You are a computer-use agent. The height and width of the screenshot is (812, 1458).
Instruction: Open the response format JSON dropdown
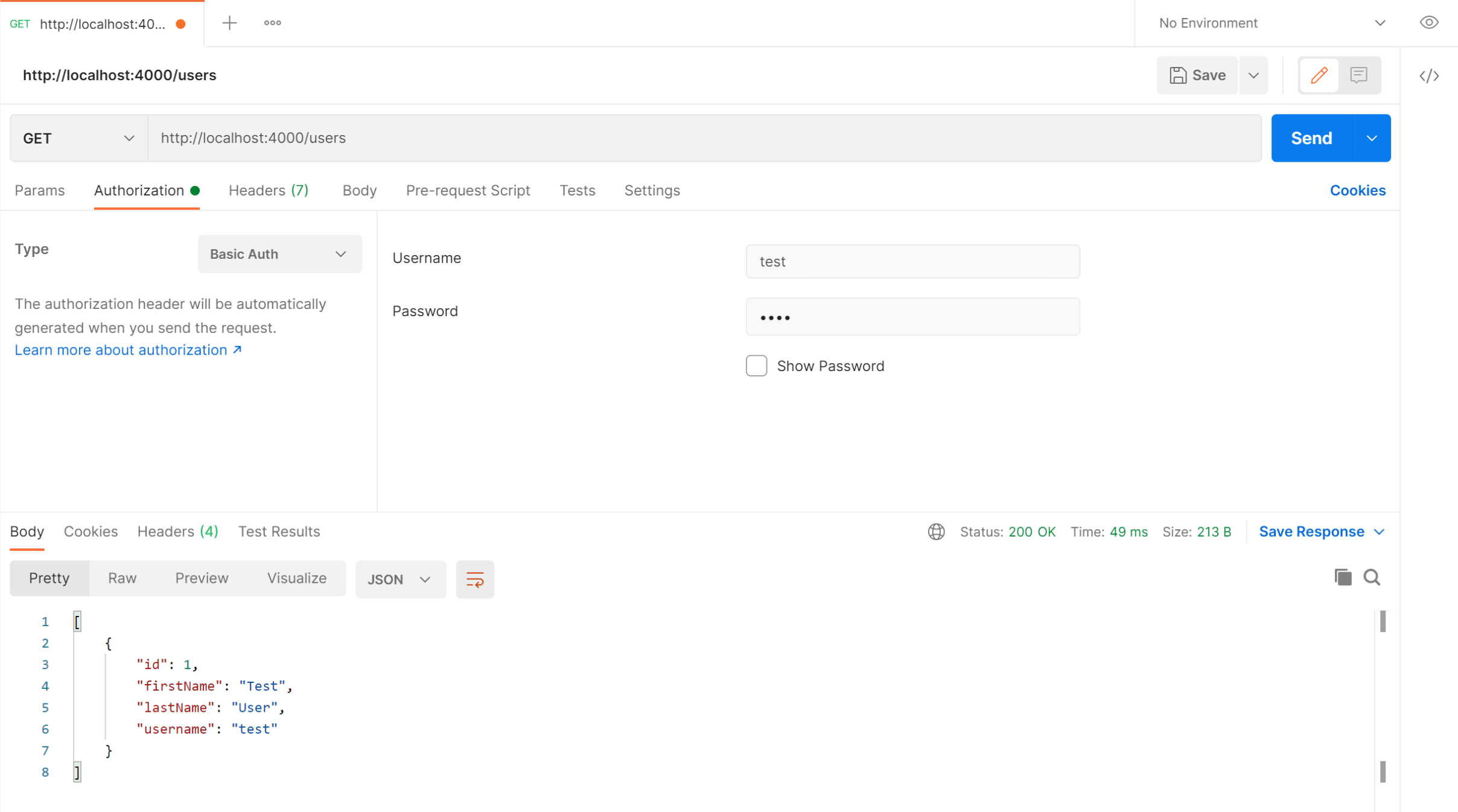click(x=400, y=579)
